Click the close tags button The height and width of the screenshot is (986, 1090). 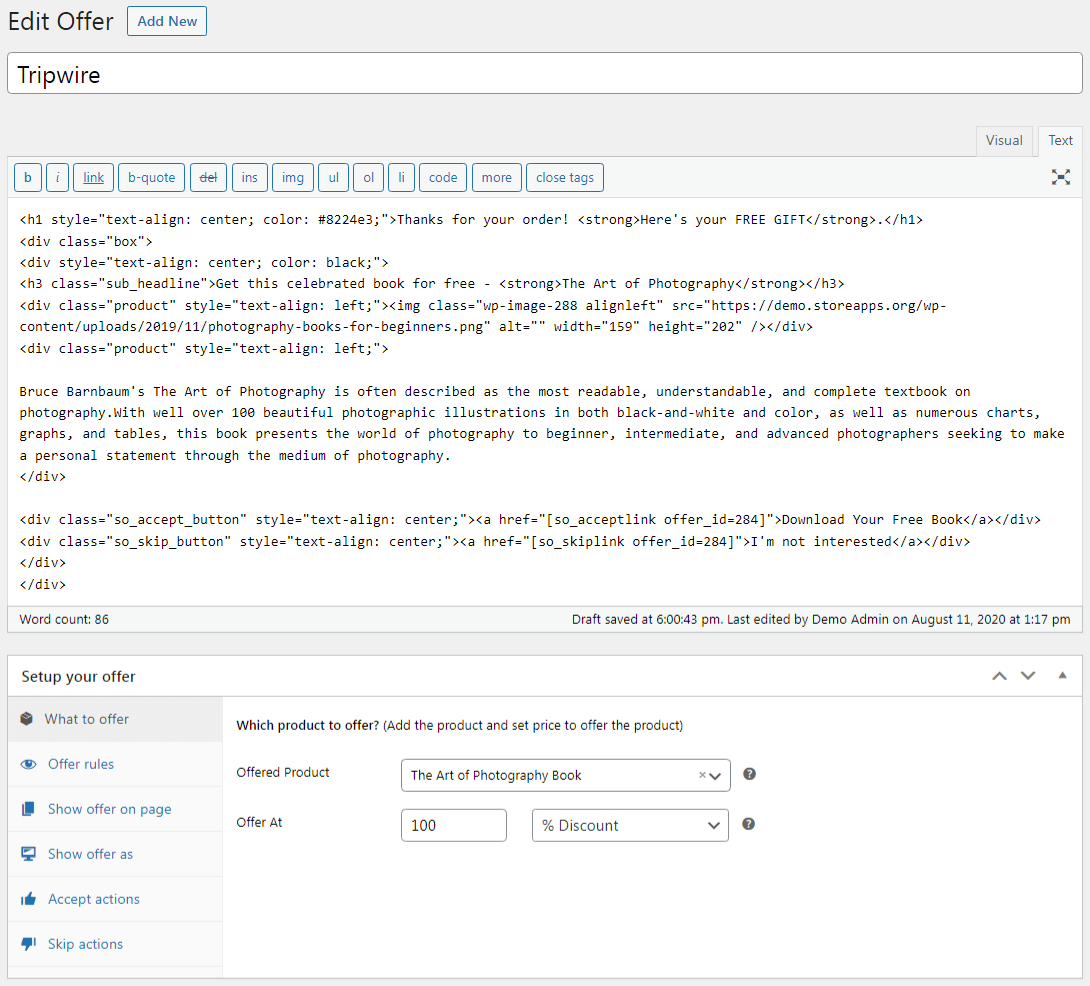coord(564,177)
